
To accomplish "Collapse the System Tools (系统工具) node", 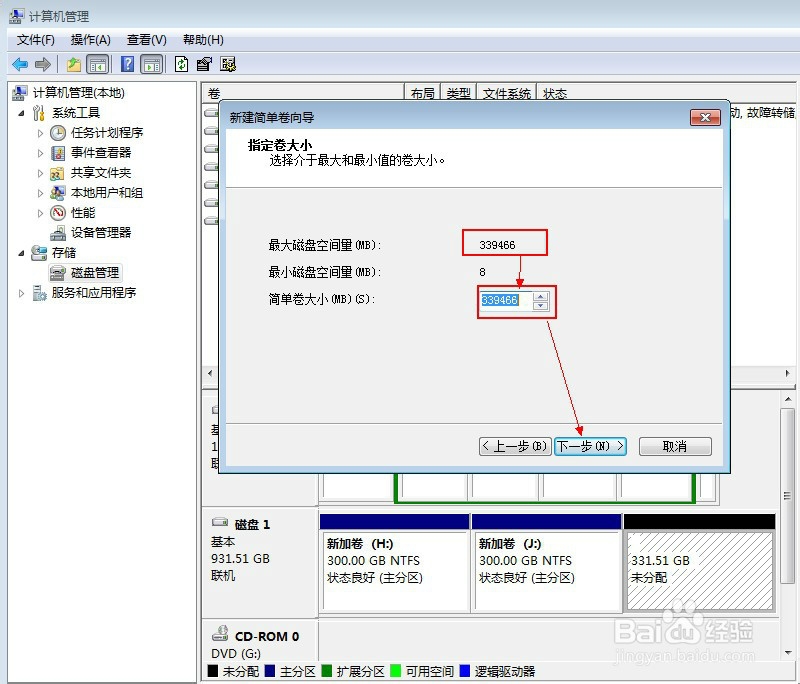I will (21, 113).
